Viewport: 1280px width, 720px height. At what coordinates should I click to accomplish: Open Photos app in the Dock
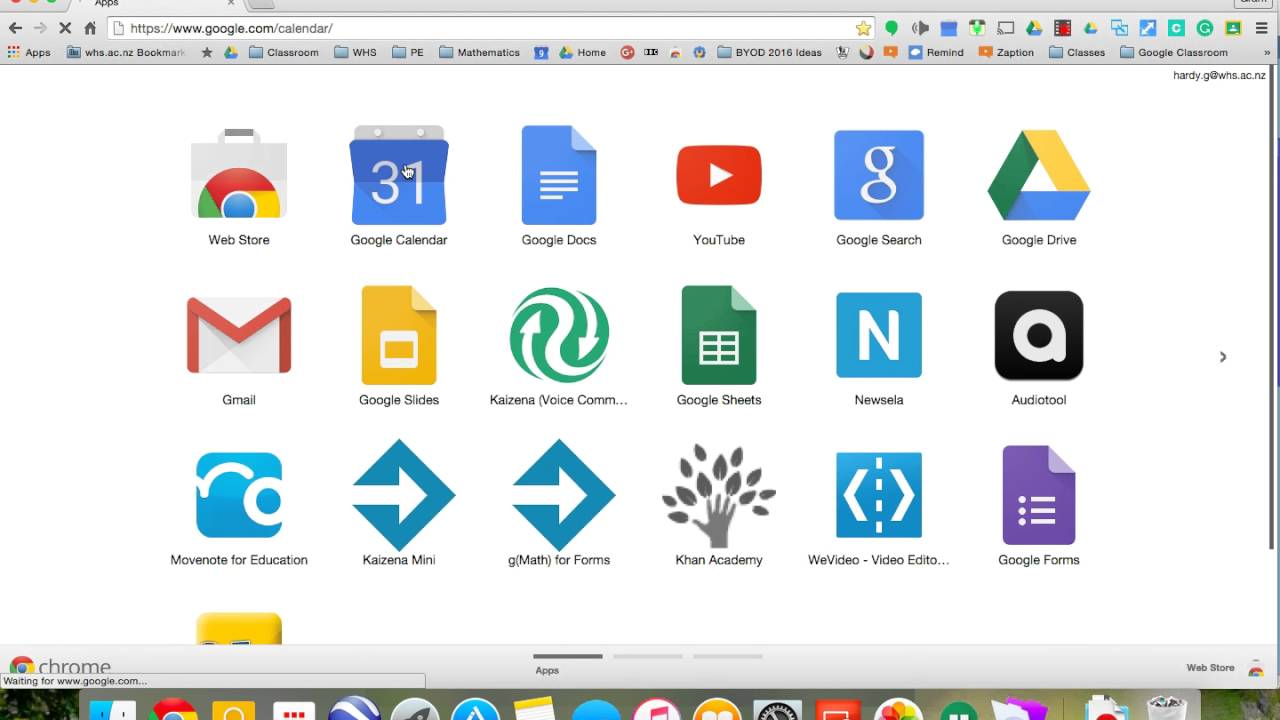[897, 709]
